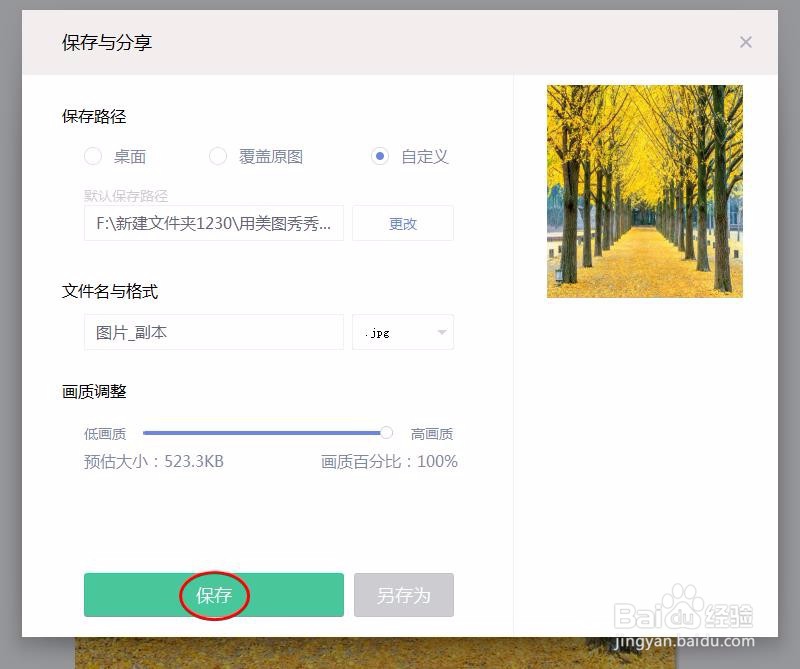Click the file name field 图片_副本

tap(214, 332)
